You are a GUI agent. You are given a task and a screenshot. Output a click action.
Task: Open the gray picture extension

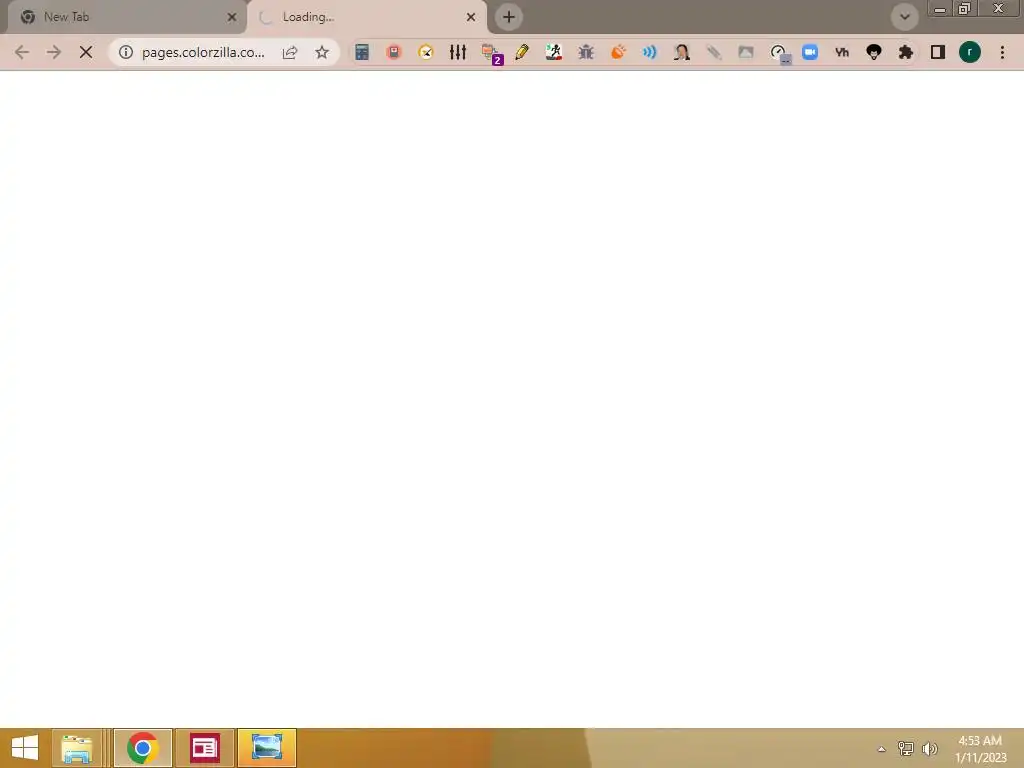(746, 52)
